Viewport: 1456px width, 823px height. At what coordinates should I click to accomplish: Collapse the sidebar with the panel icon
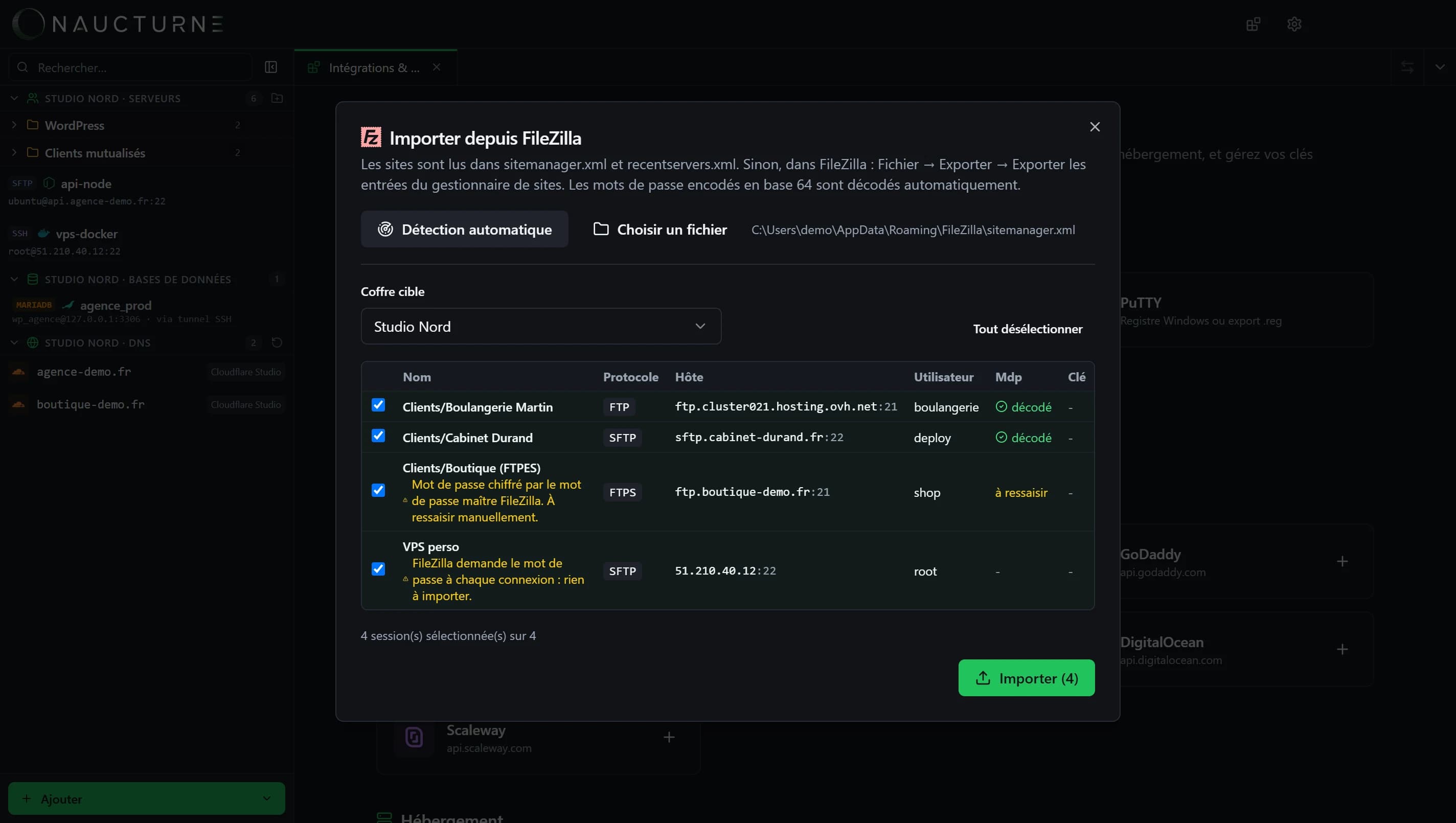pyautogui.click(x=271, y=67)
